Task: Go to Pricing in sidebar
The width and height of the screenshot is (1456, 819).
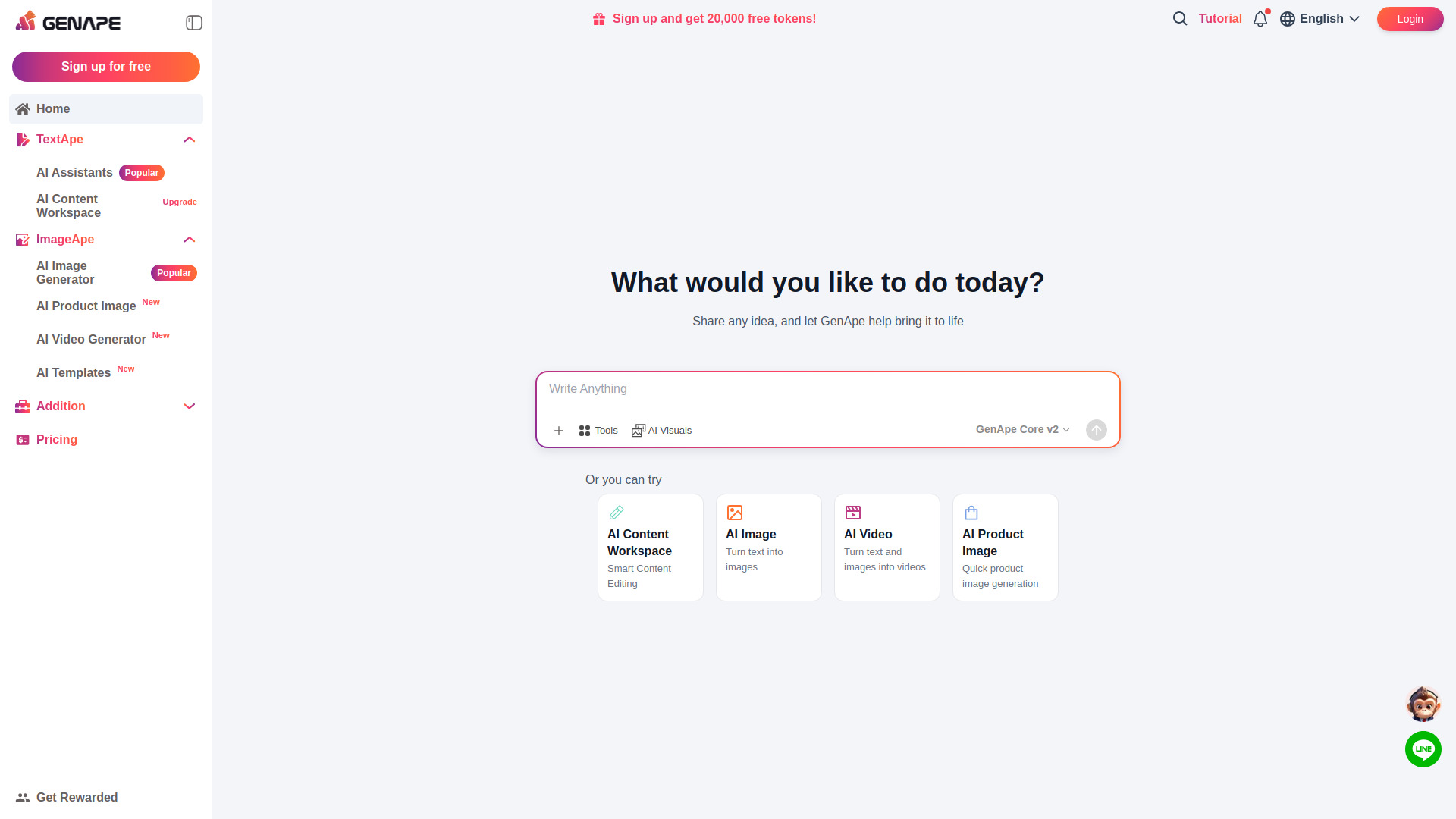Action: click(57, 440)
